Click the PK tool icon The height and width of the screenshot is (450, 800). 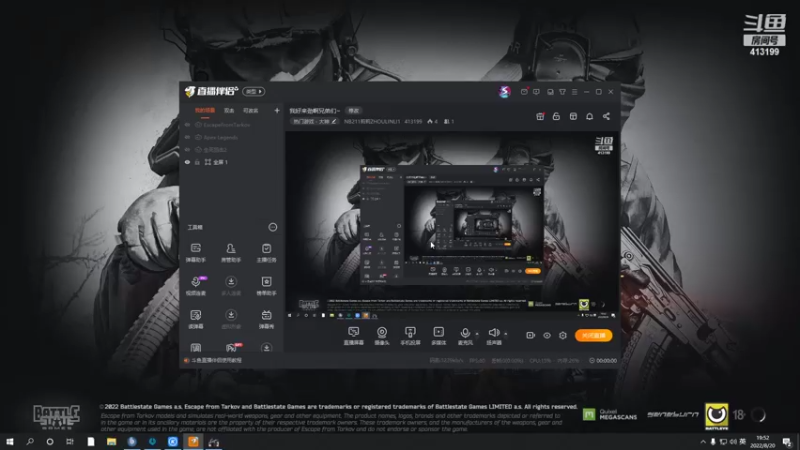point(232,348)
